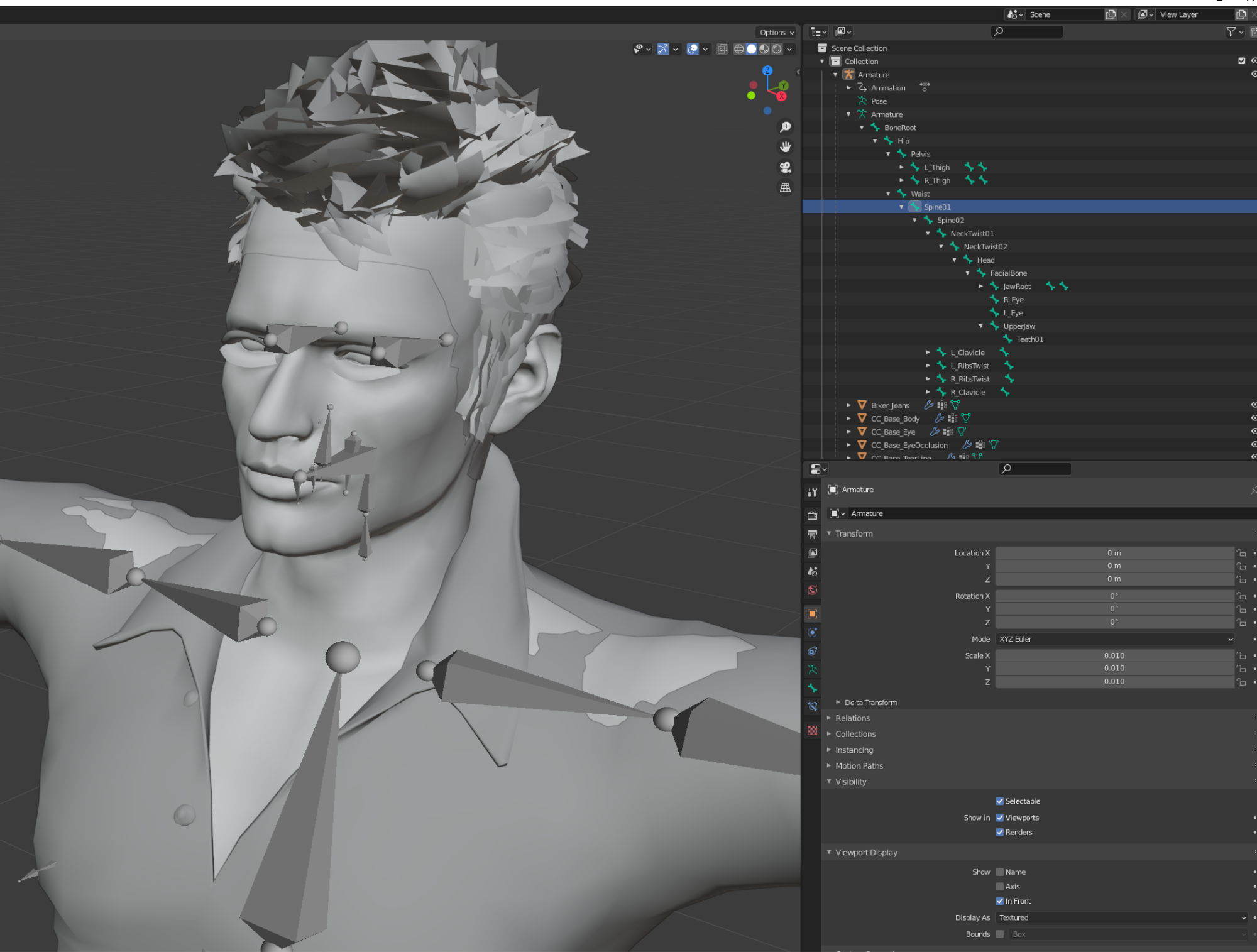1257x952 pixels.
Task: Toggle viewport overlays display button
Action: 693,49
